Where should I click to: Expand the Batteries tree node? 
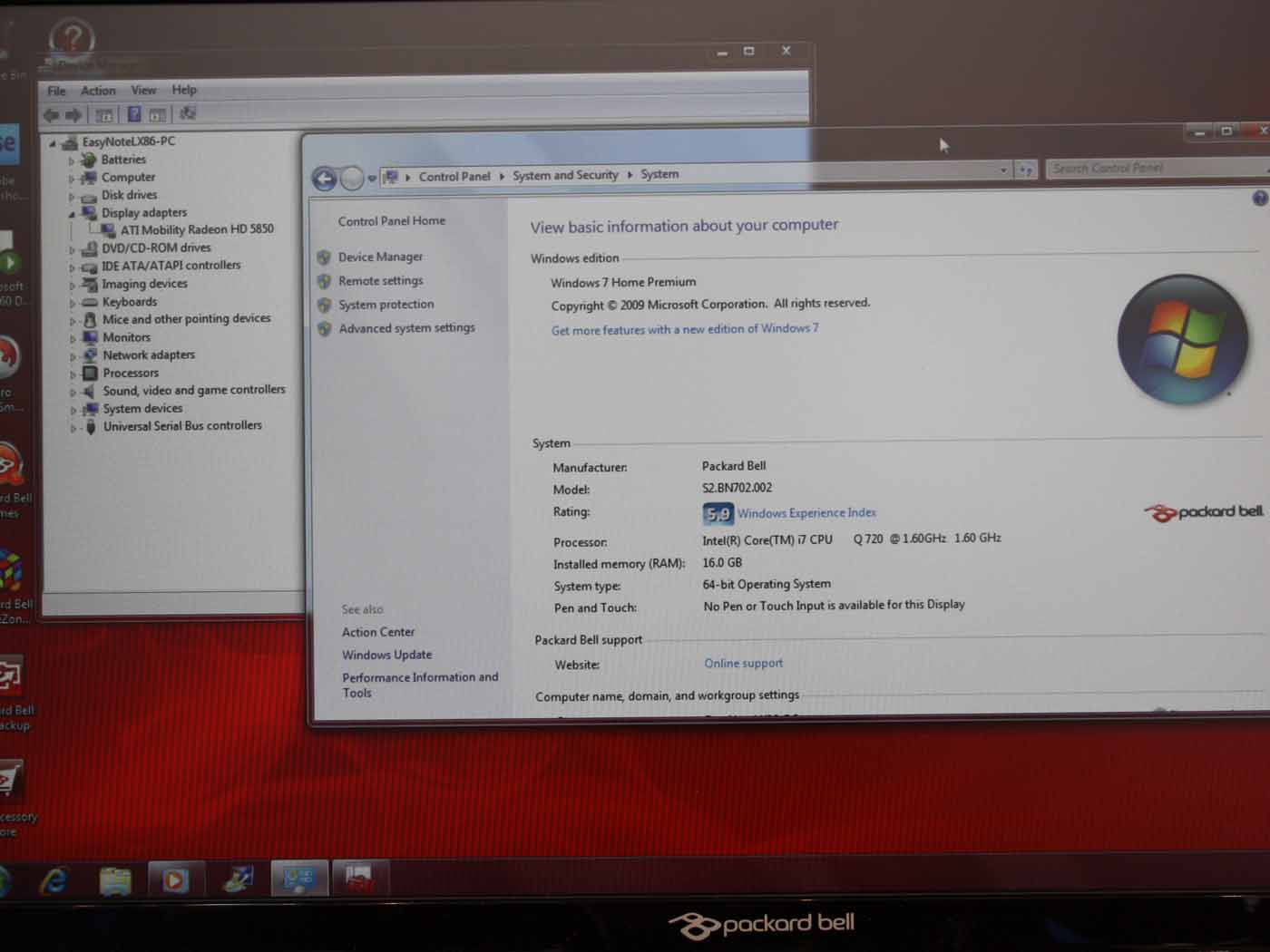click(x=72, y=161)
